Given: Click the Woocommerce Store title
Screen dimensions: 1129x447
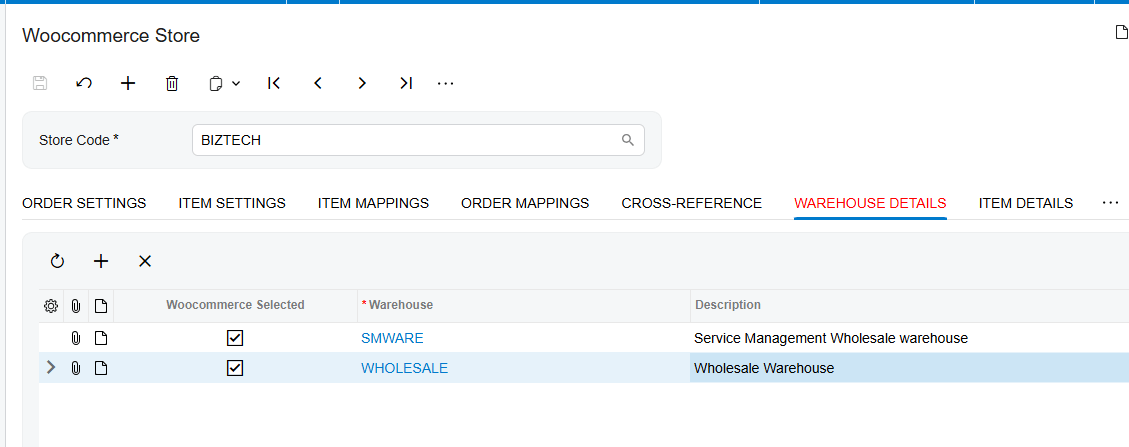Looking at the screenshot, I should pyautogui.click(x=111, y=35).
